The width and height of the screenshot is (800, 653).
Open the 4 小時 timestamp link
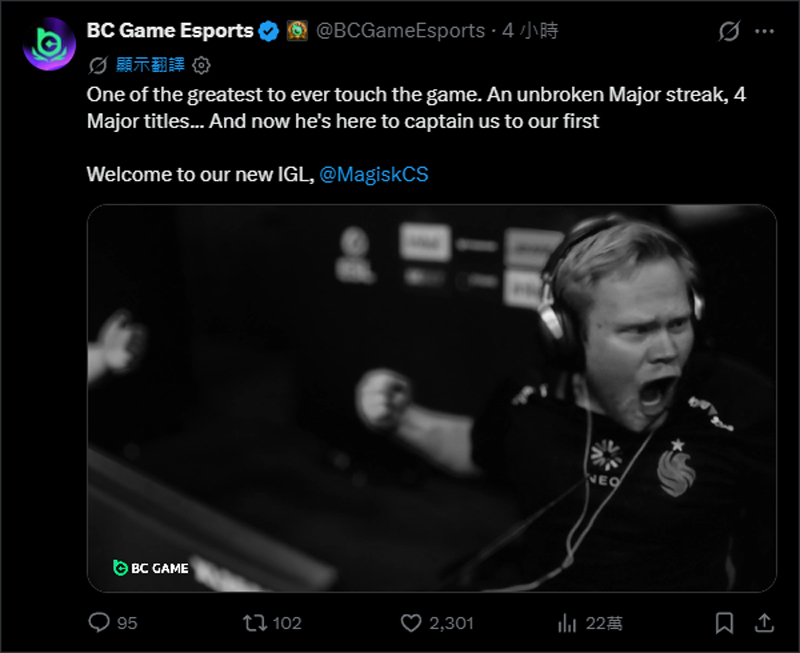(x=530, y=31)
